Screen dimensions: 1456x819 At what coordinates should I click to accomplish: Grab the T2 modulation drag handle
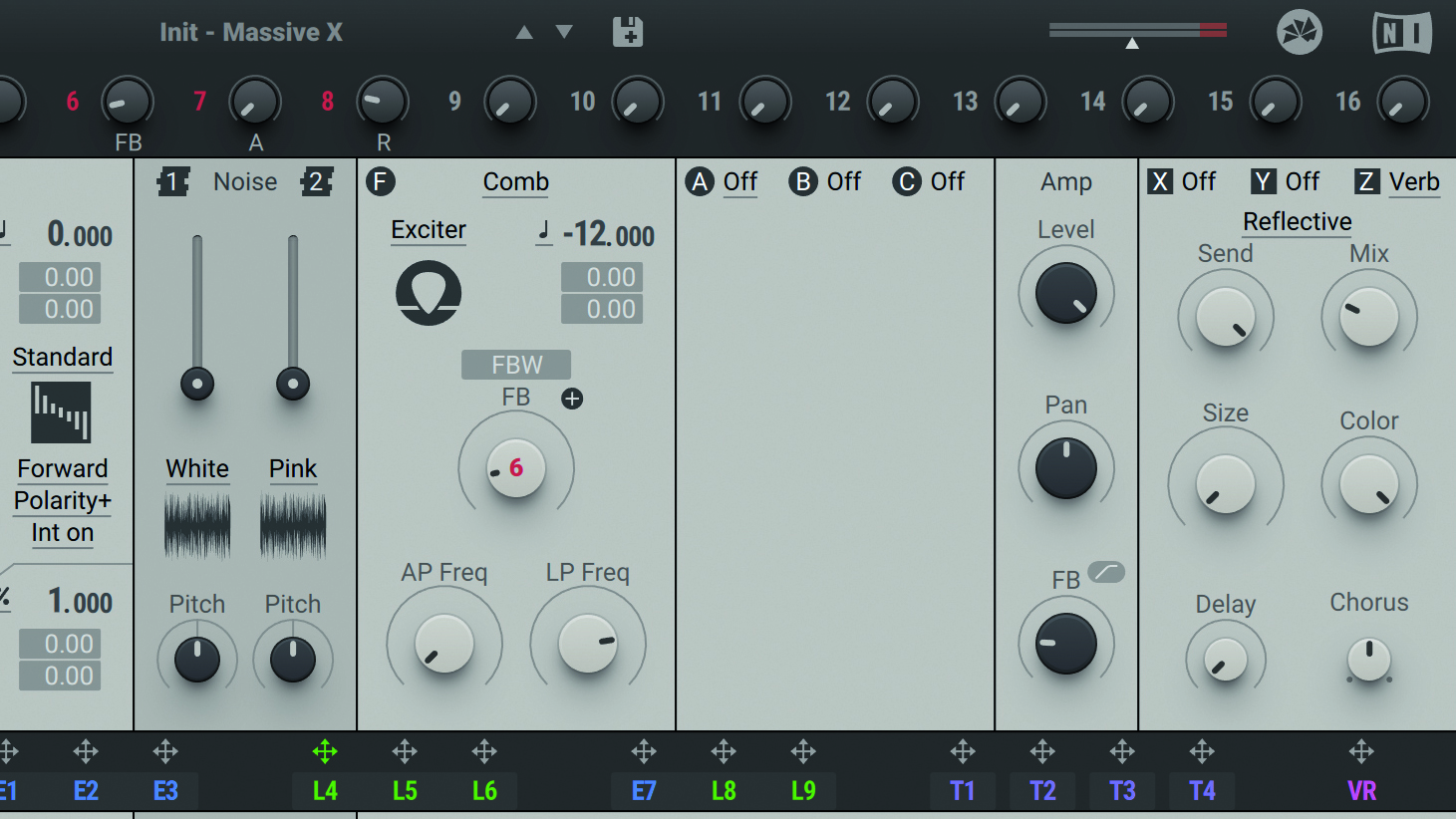click(x=1042, y=751)
